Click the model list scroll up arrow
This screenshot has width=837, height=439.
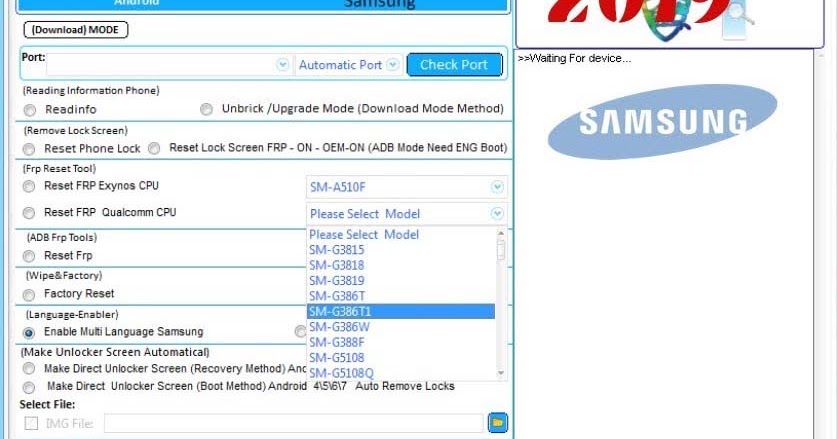coord(501,233)
